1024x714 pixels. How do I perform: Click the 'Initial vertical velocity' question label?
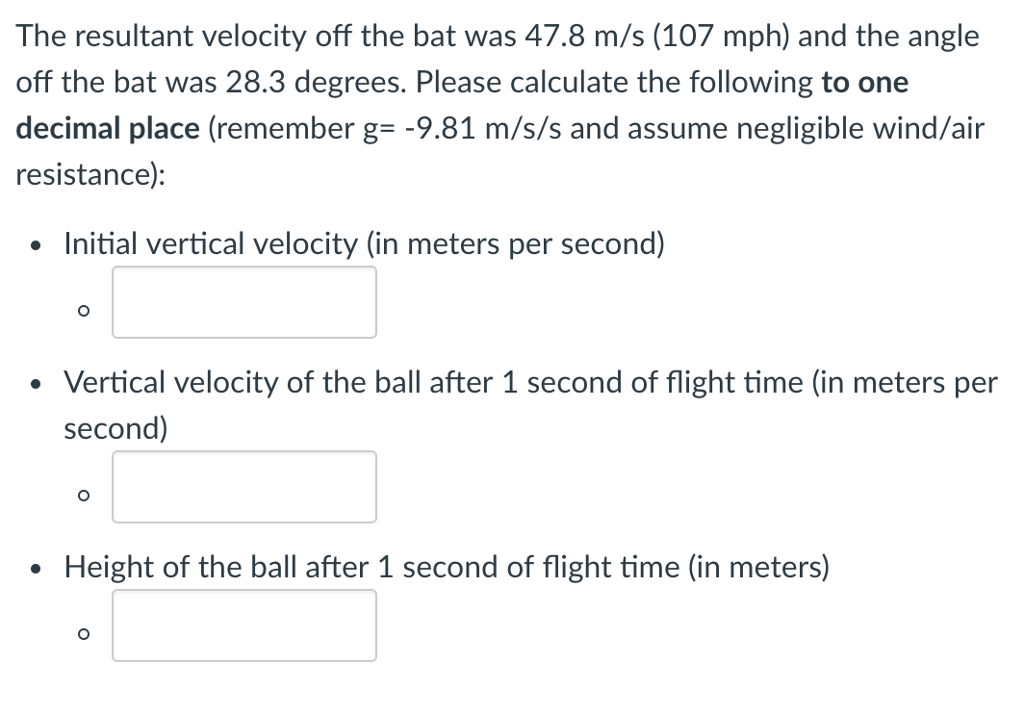[364, 244]
